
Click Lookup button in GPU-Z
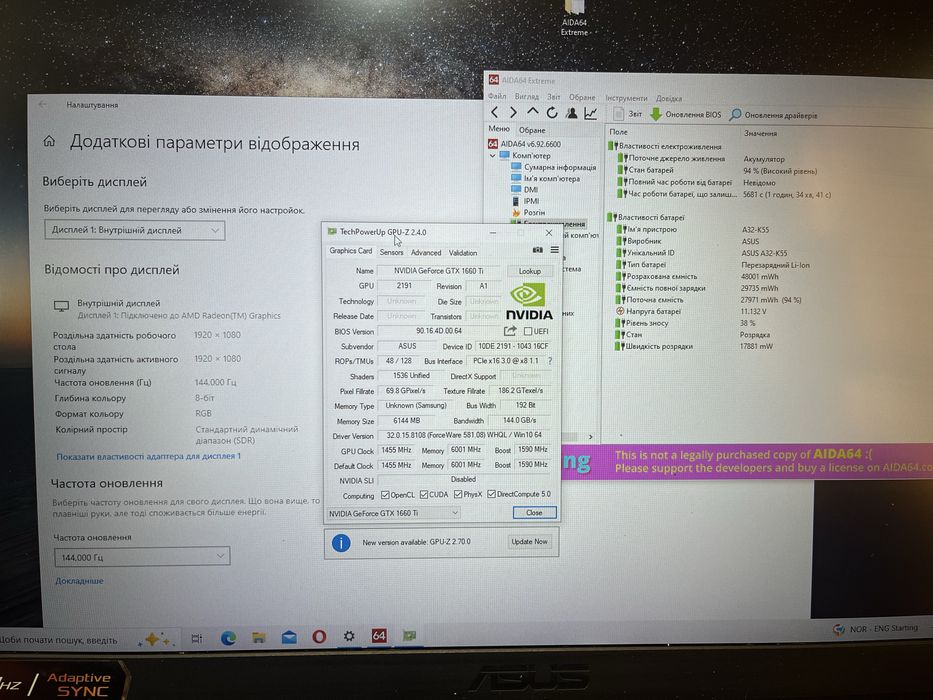(x=530, y=271)
